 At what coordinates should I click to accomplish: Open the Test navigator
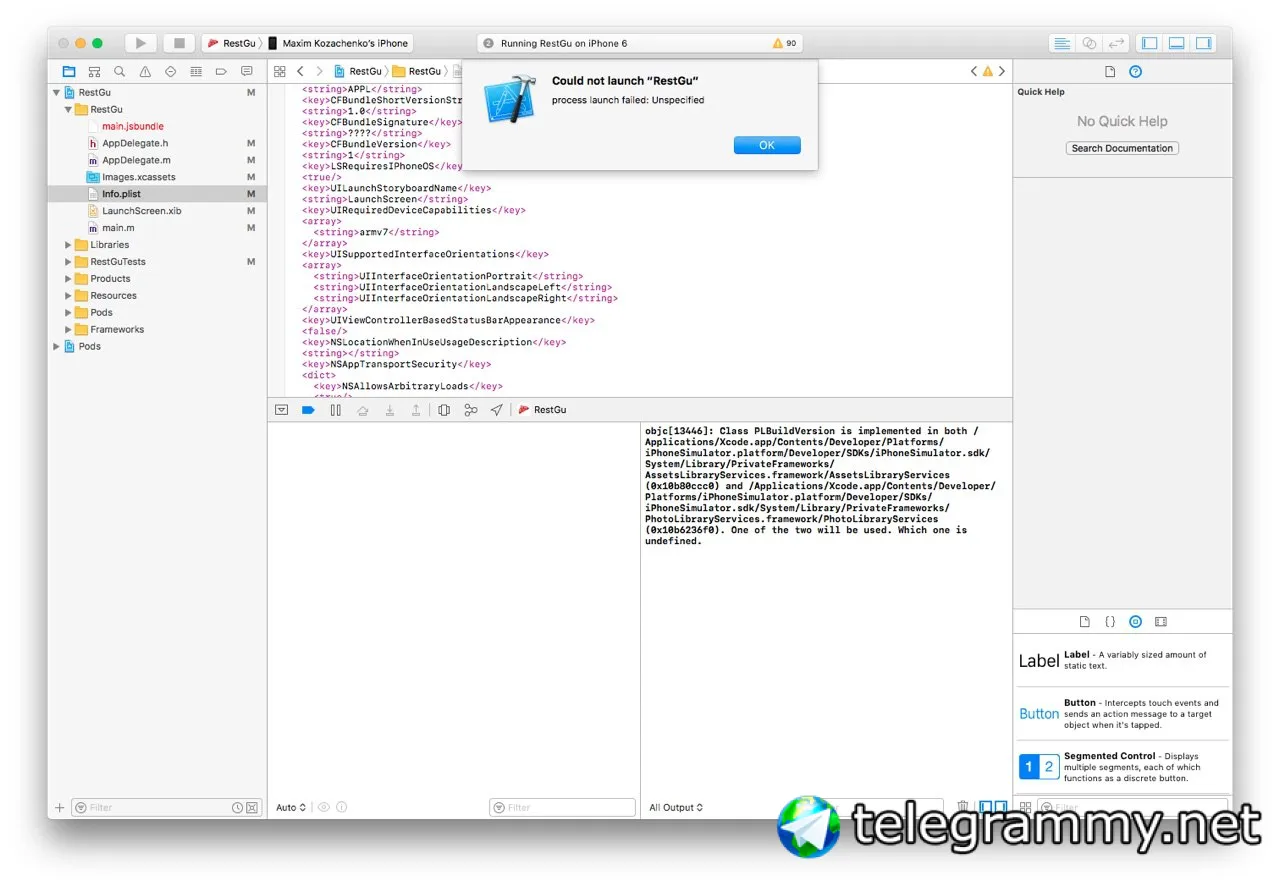coord(170,72)
